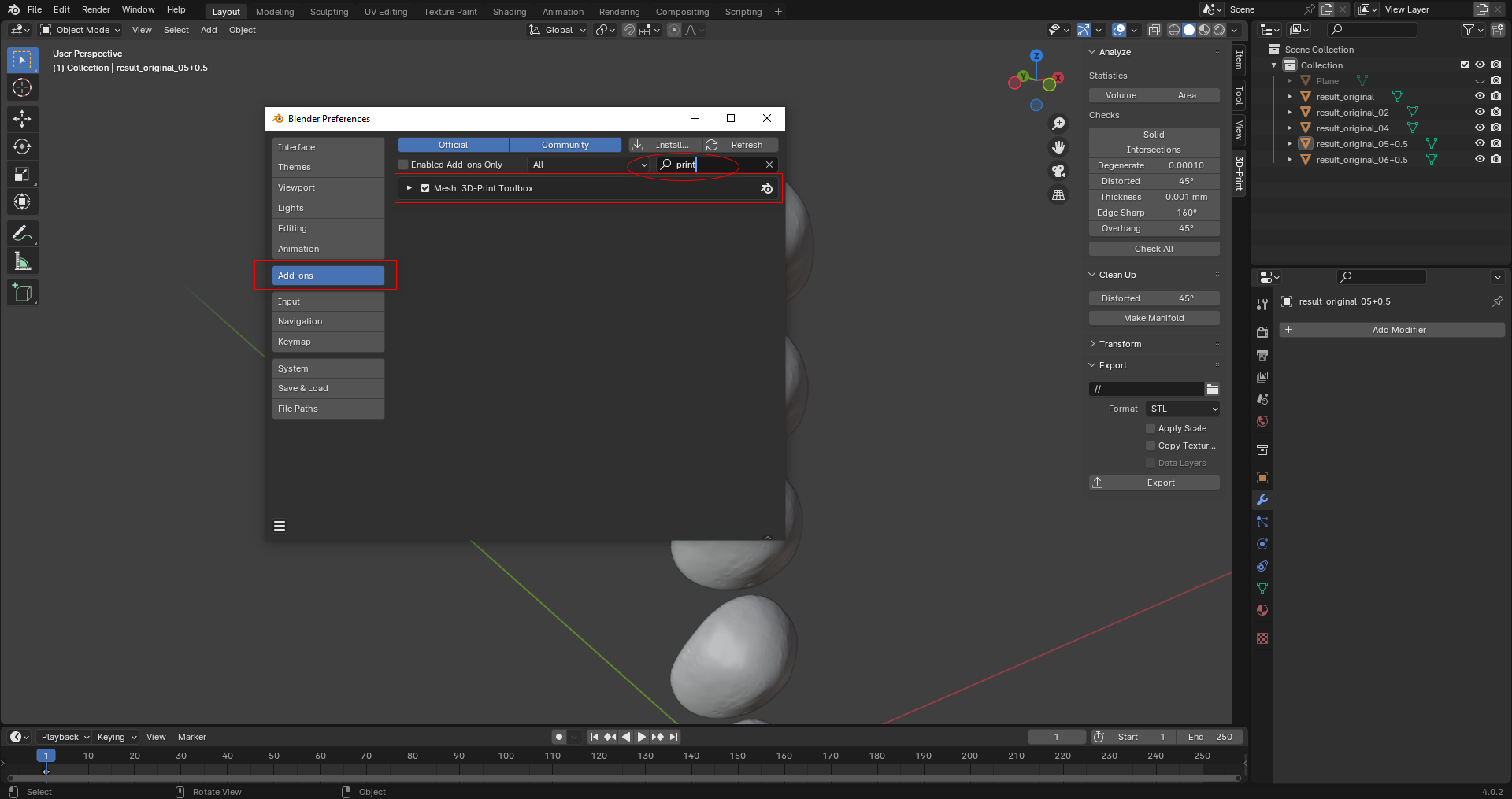Open the Render menu
The image size is (1512, 799).
96,9
